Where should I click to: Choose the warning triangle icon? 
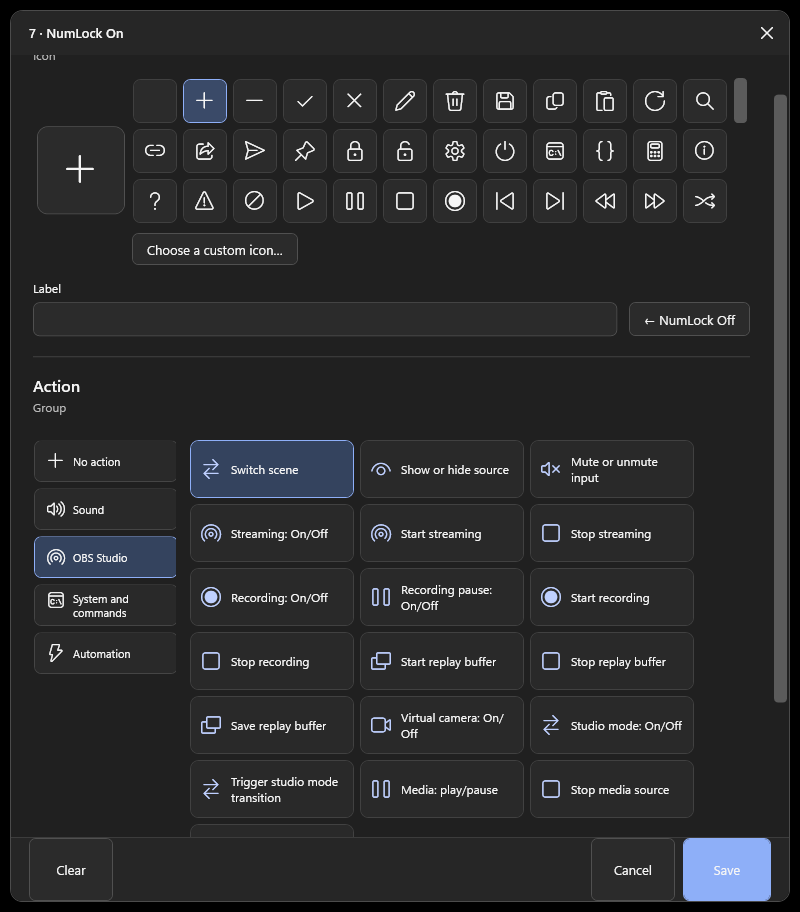pos(205,201)
